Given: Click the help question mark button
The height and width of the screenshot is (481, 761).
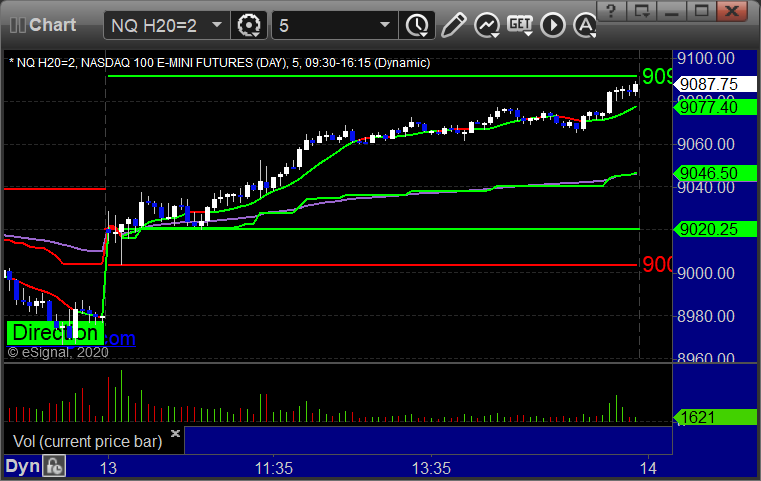Looking at the screenshot, I should coord(611,11).
